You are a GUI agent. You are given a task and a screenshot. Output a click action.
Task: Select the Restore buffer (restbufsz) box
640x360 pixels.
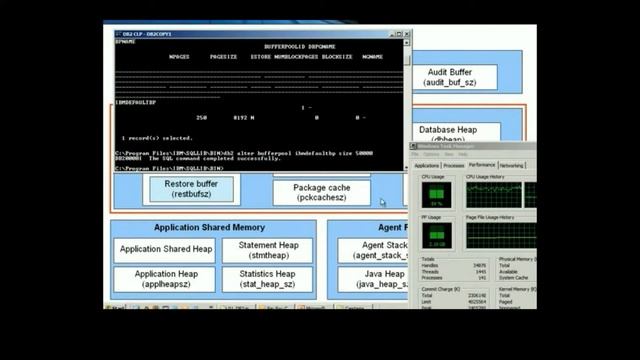[x=191, y=189]
